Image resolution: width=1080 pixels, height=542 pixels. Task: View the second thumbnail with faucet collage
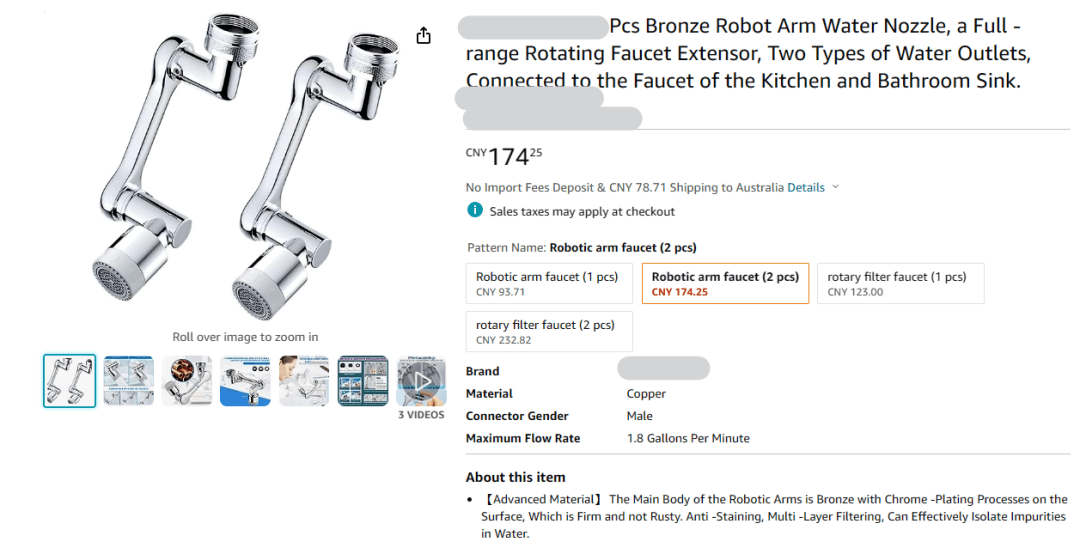[x=129, y=381]
